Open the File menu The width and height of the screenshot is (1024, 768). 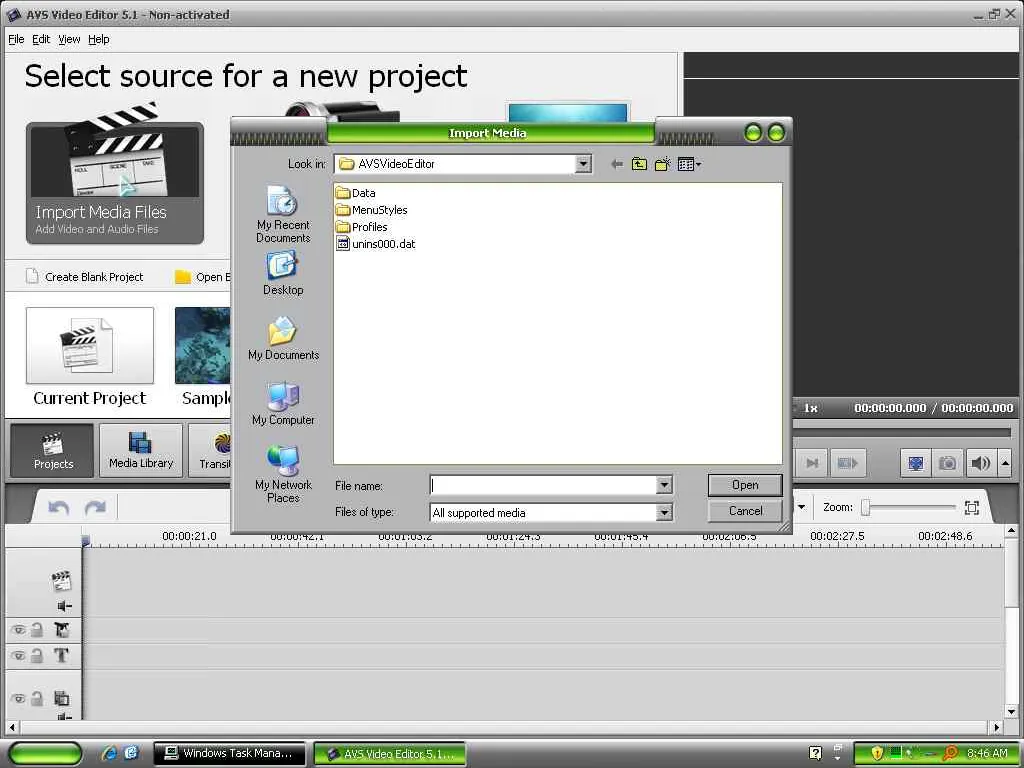[x=16, y=39]
